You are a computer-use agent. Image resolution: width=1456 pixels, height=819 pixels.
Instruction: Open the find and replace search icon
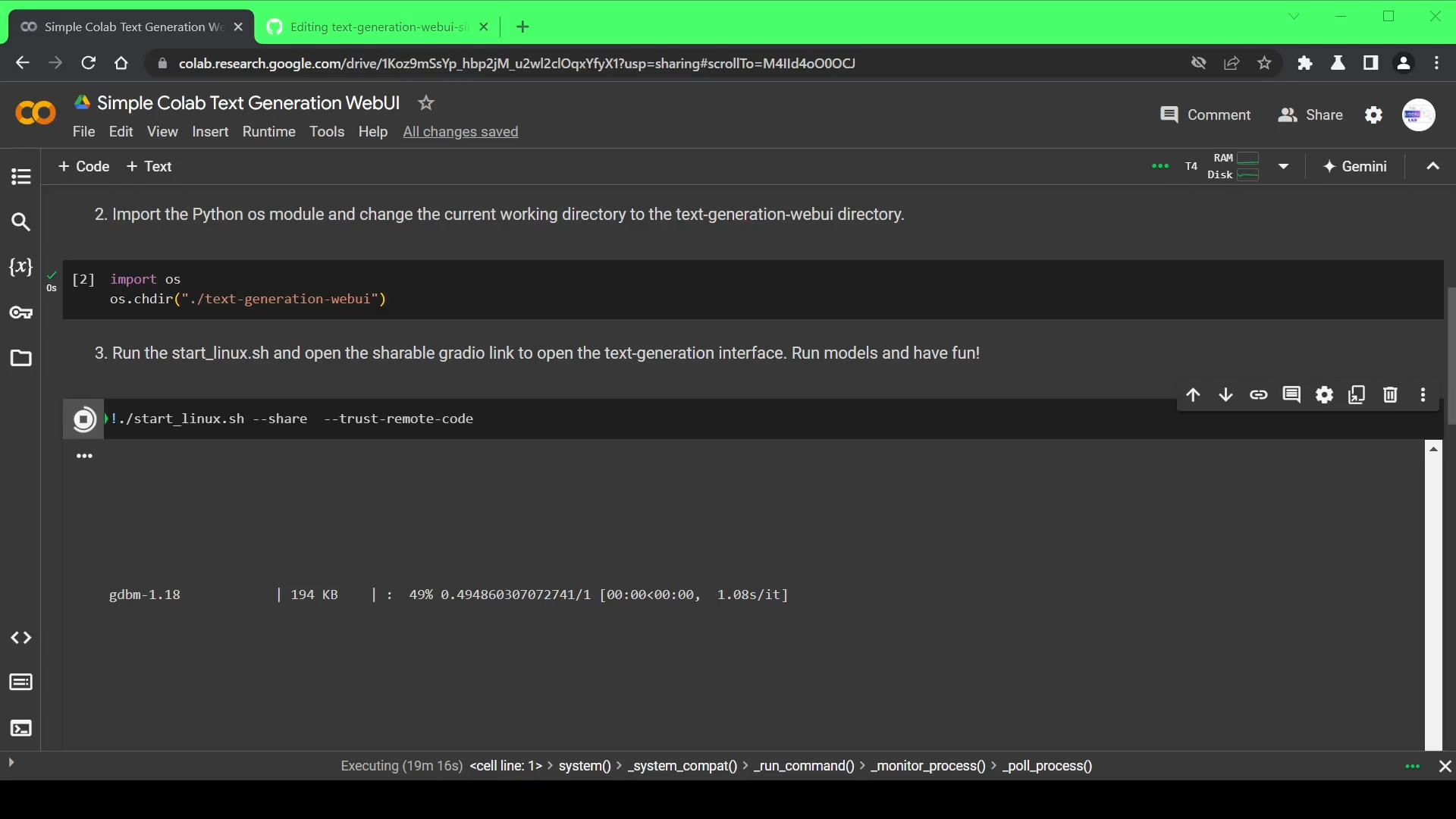point(20,222)
